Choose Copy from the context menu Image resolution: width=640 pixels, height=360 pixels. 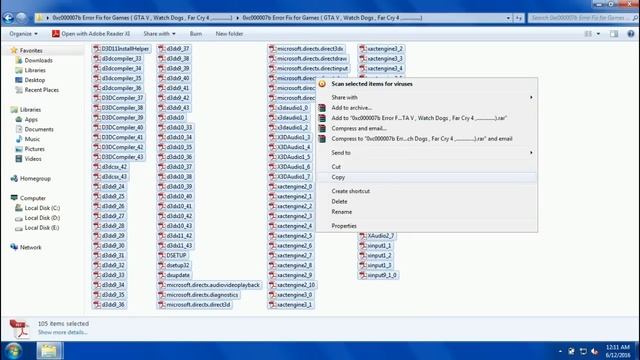tap(427, 177)
